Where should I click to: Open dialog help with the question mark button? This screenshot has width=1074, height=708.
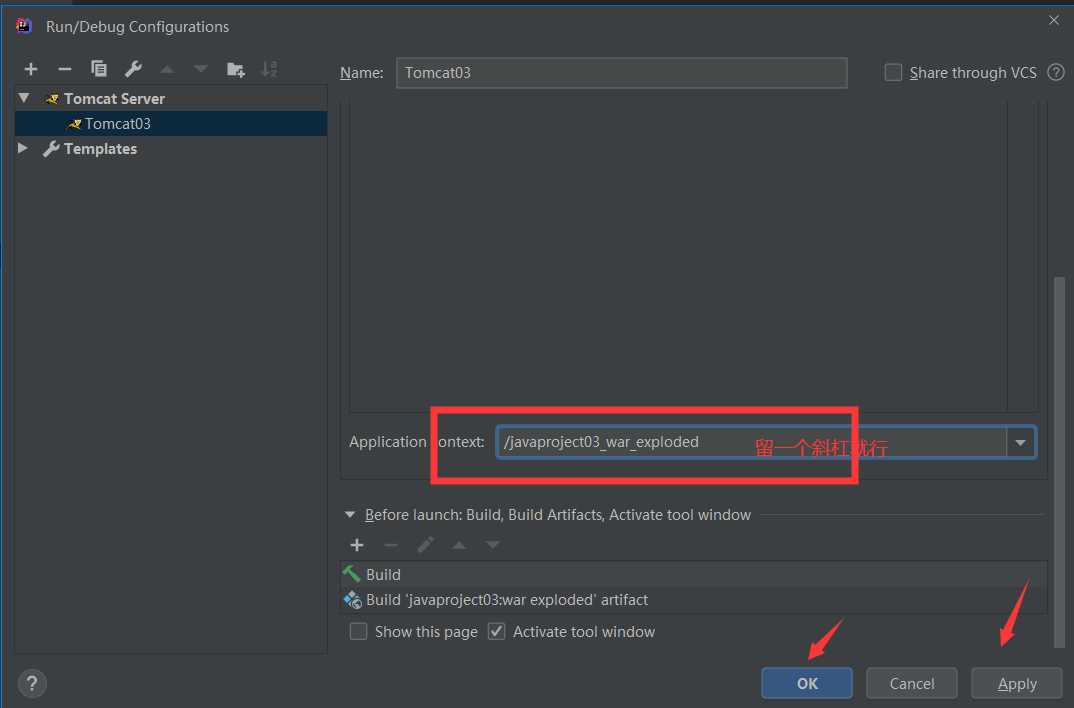(x=32, y=683)
